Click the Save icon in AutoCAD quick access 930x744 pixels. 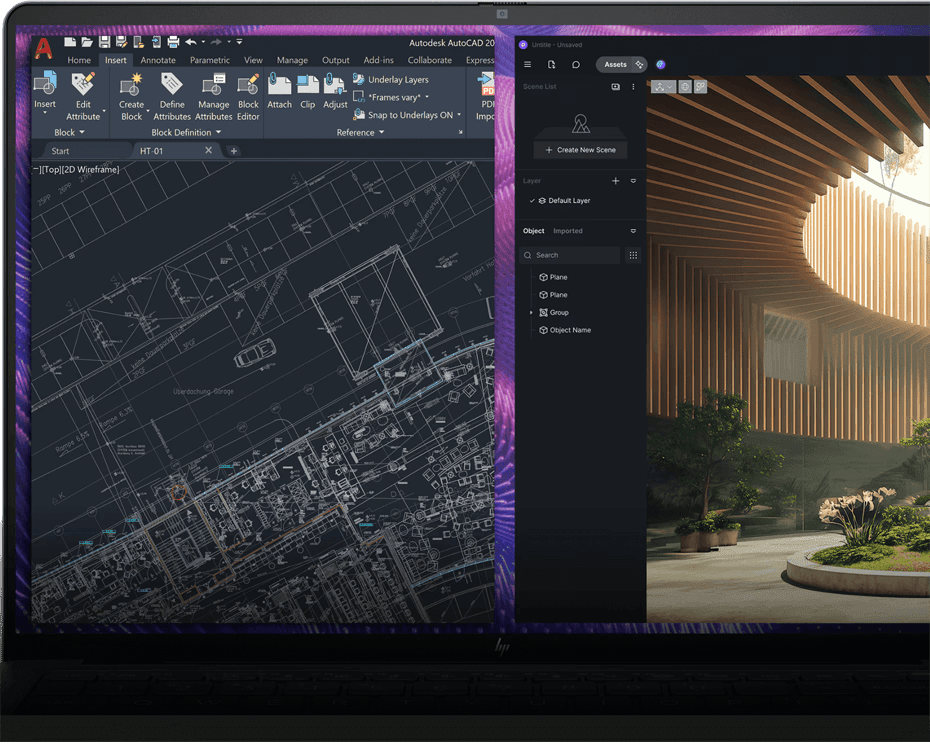104,42
